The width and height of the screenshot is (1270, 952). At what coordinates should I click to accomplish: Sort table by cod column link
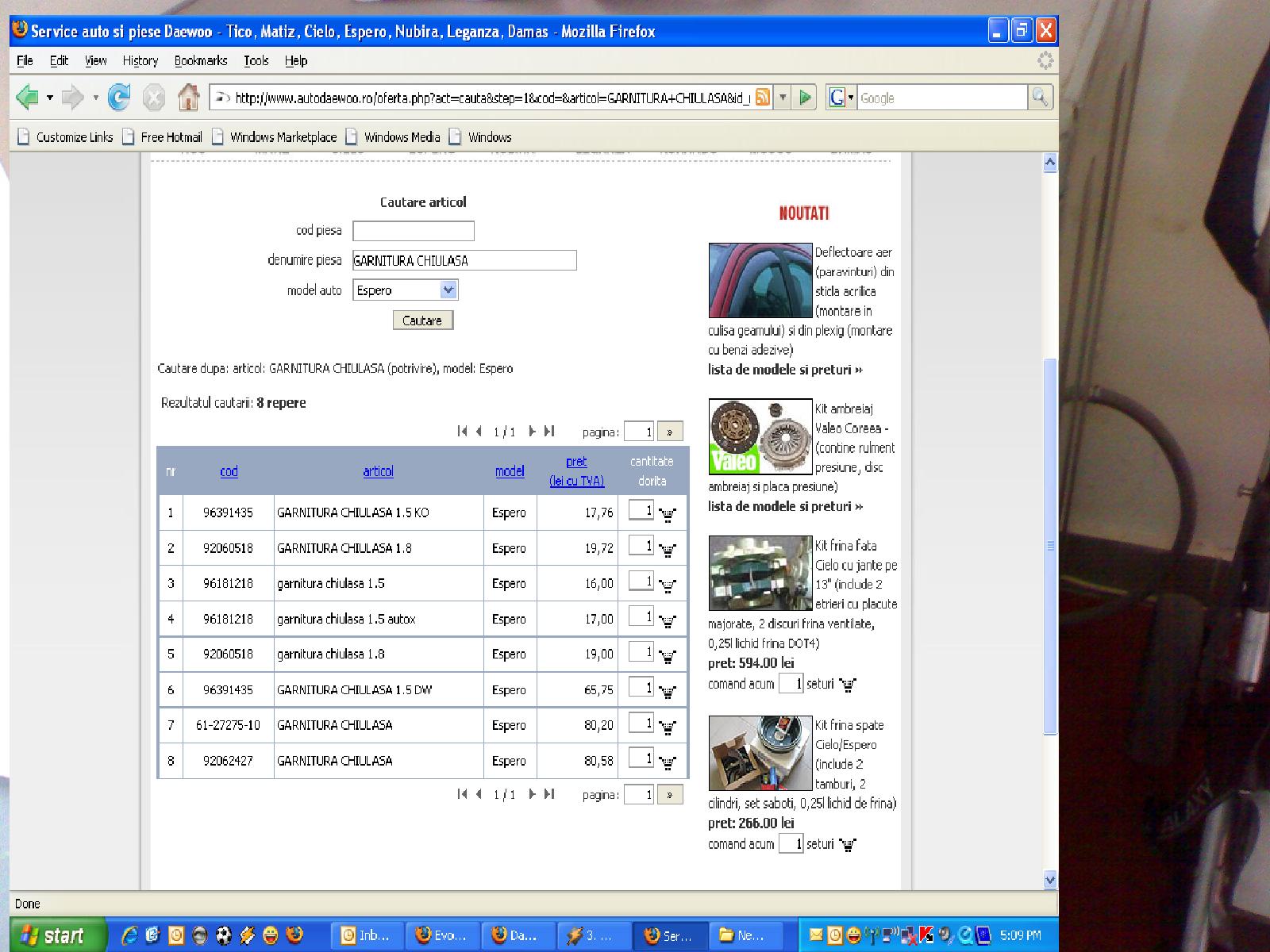click(229, 471)
